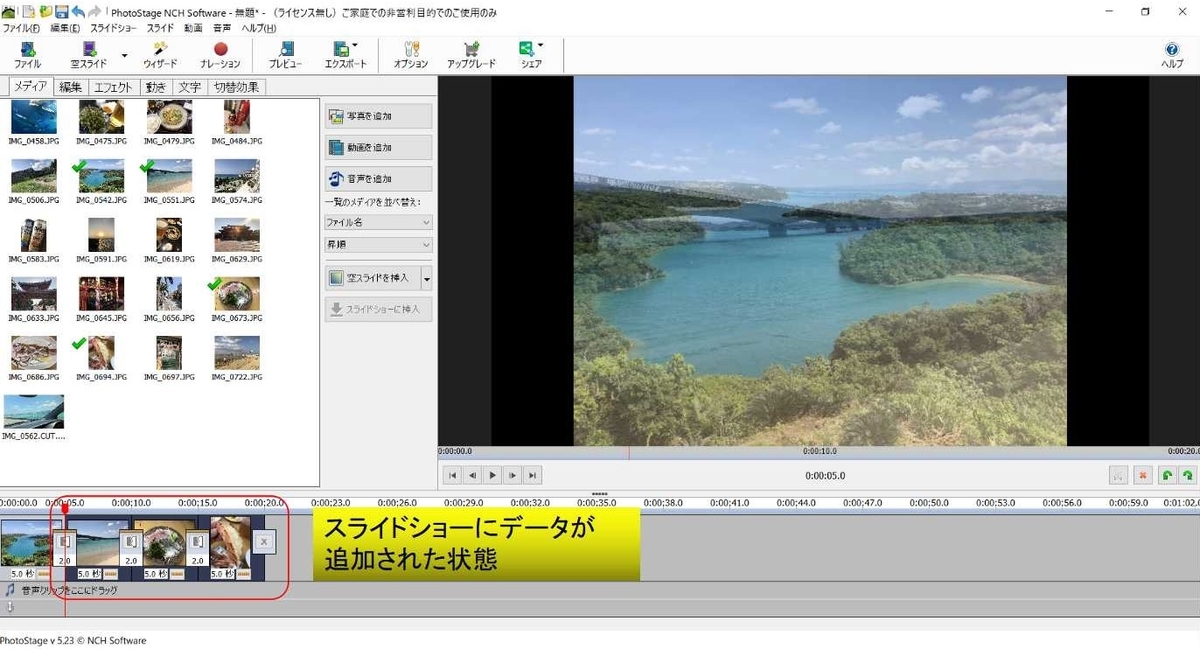Click 写真を追加 button
The width and height of the screenshot is (1200, 649).
click(378, 116)
